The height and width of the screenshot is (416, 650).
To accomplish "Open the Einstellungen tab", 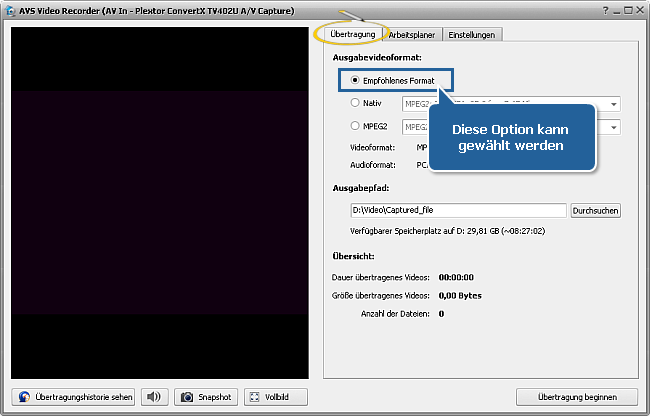I will (472, 35).
